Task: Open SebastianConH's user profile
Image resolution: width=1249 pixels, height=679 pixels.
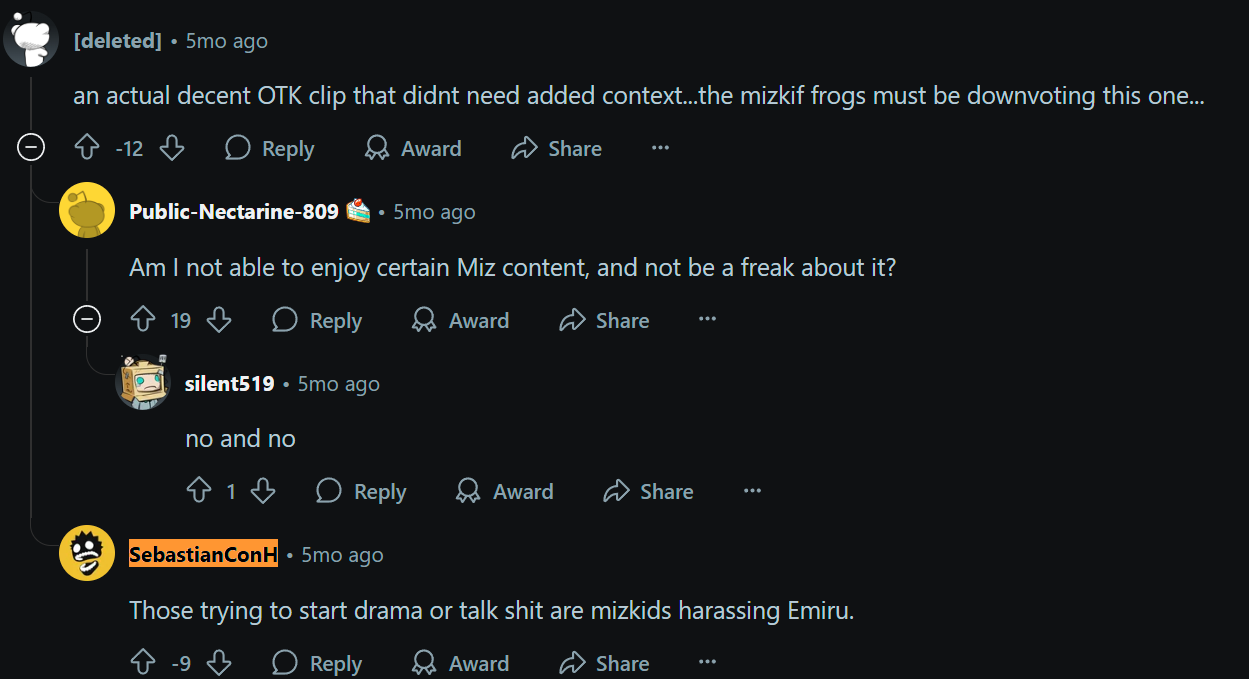Action: coord(203,555)
